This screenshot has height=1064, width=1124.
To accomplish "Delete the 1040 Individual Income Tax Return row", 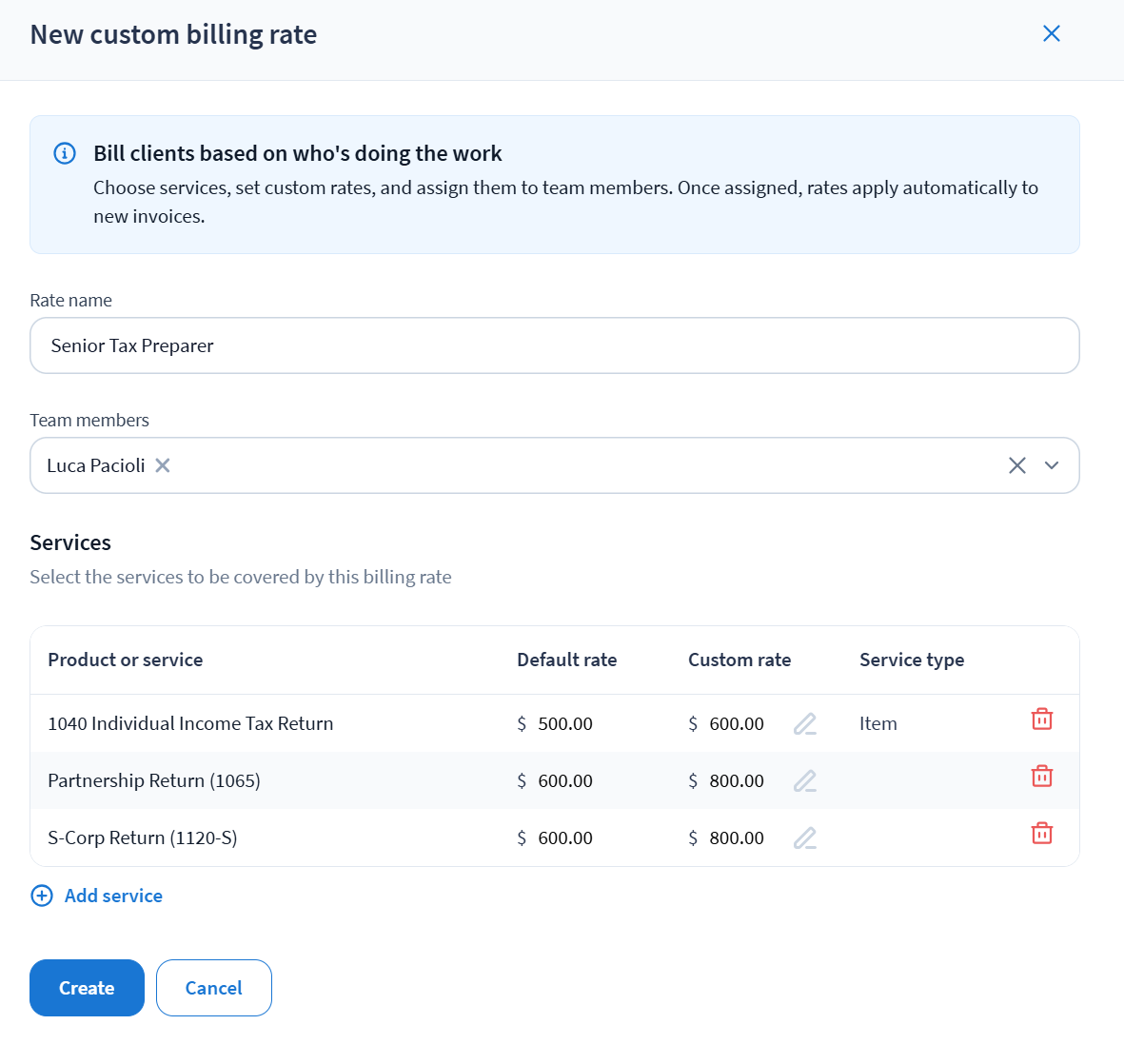I will [x=1041, y=719].
